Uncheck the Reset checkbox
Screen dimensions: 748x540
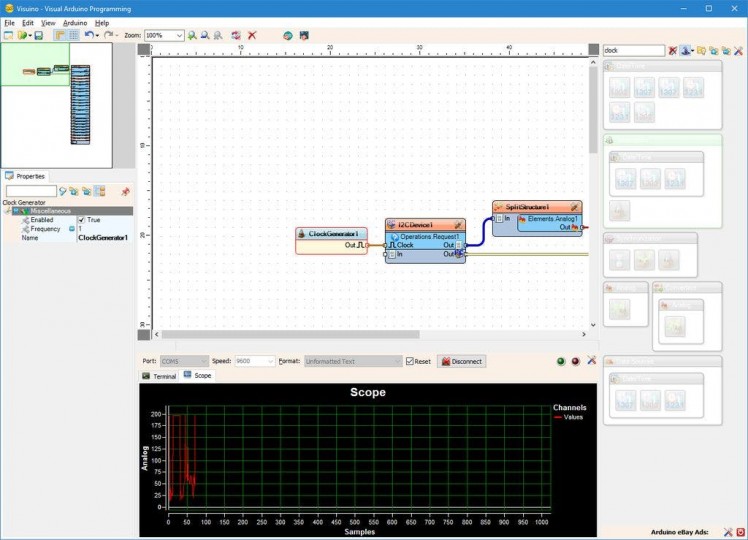tap(410, 361)
